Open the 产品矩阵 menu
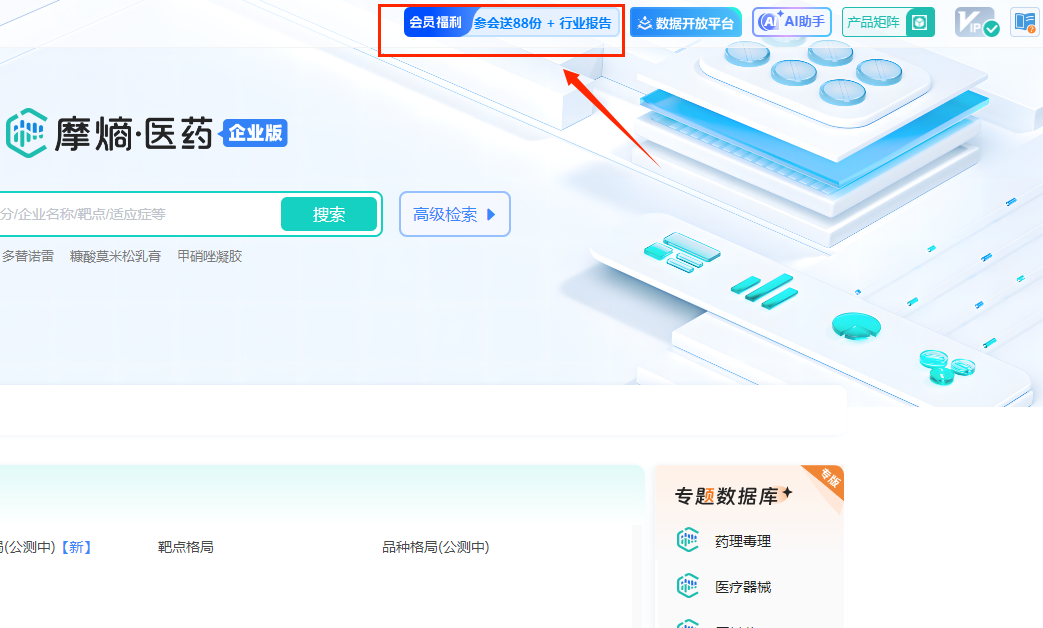The image size is (1043, 628). 888,22
